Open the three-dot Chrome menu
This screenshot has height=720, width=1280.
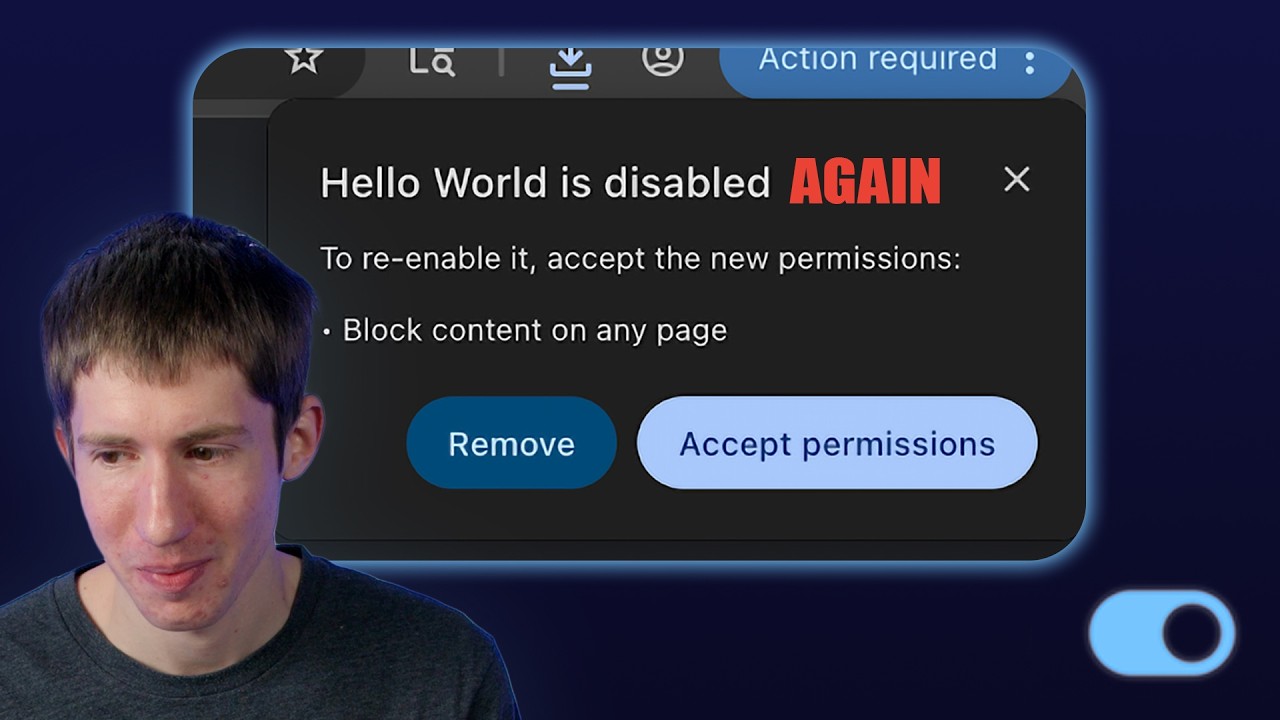tap(1030, 63)
